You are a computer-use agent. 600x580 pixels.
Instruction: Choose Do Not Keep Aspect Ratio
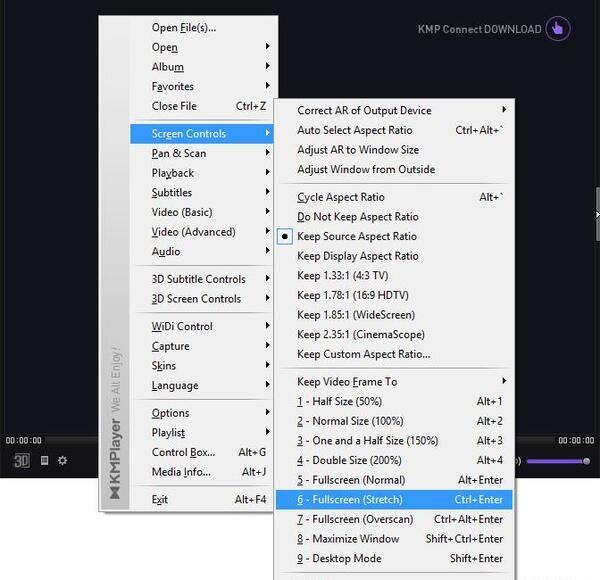click(394, 217)
